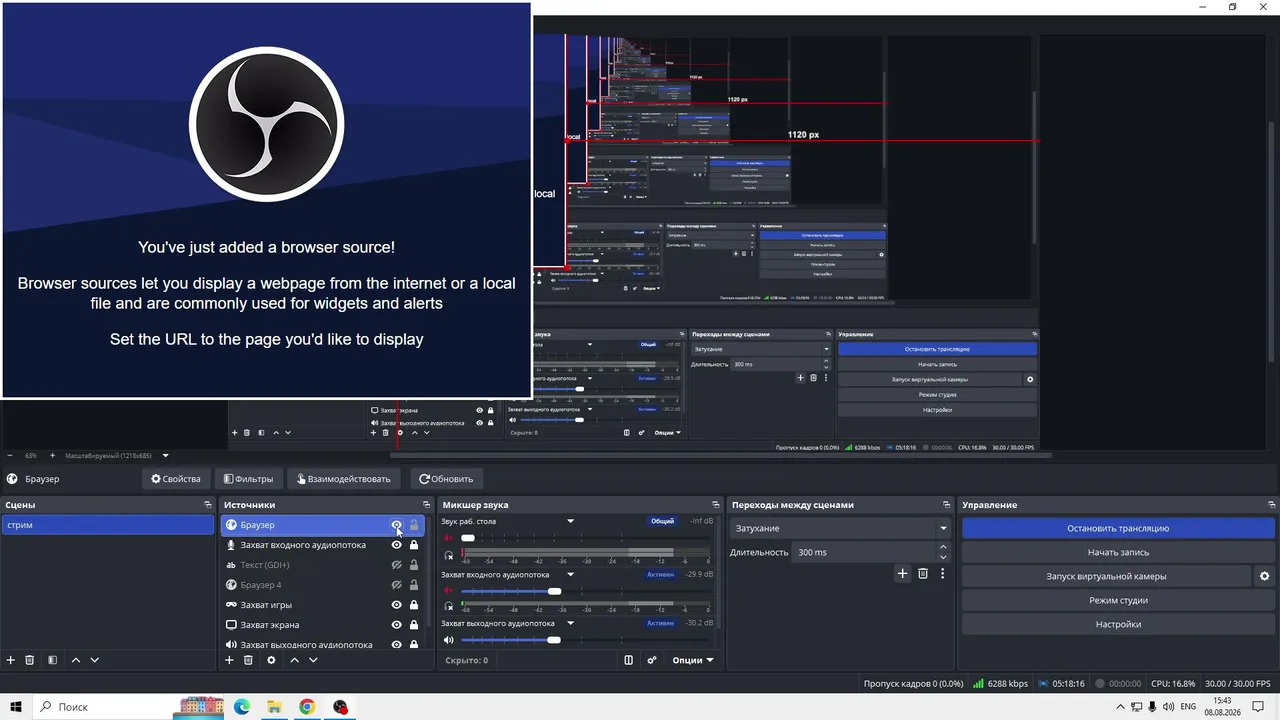This screenshot has height=720, width=1280.
Task: Remove the scene transition with trash icon
Action: point(923,573)
